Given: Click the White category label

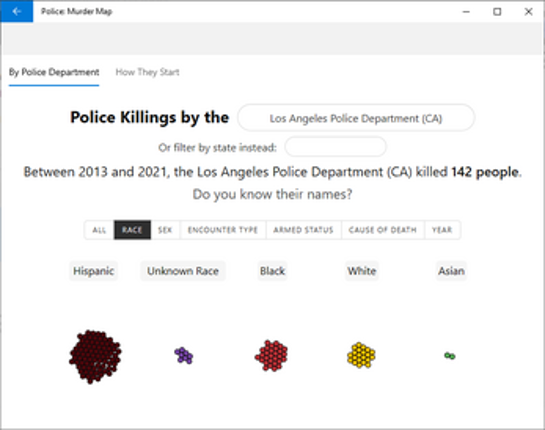Looking at the screenshot, I should (362, 271).
